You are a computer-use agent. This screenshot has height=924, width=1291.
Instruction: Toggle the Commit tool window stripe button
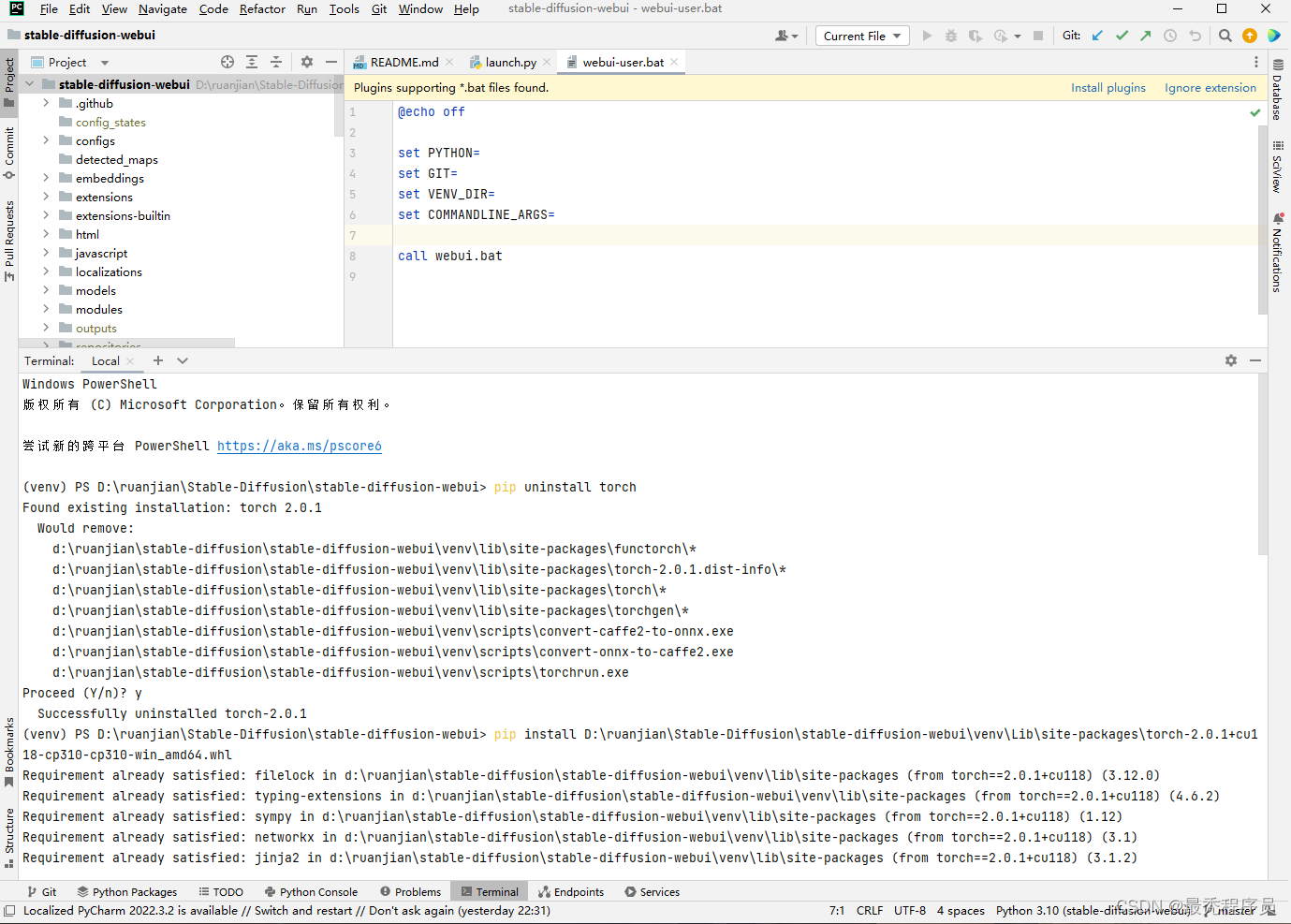tap(9, 153)
